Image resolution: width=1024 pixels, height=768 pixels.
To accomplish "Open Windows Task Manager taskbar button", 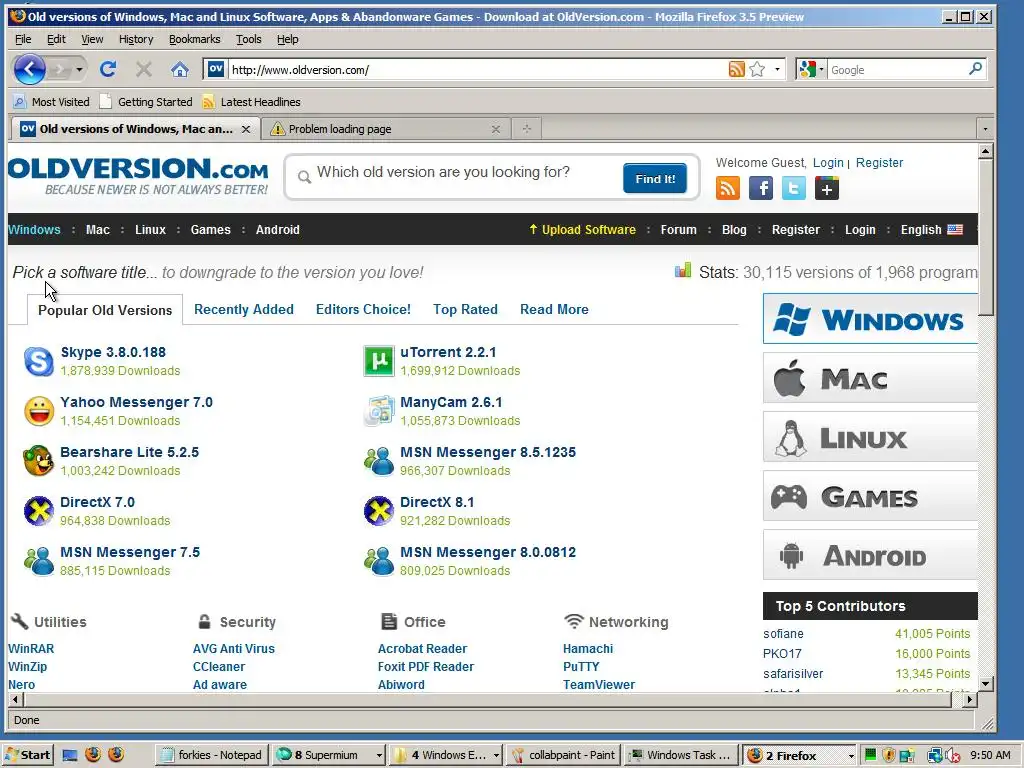I will click(x=680, y=755).
